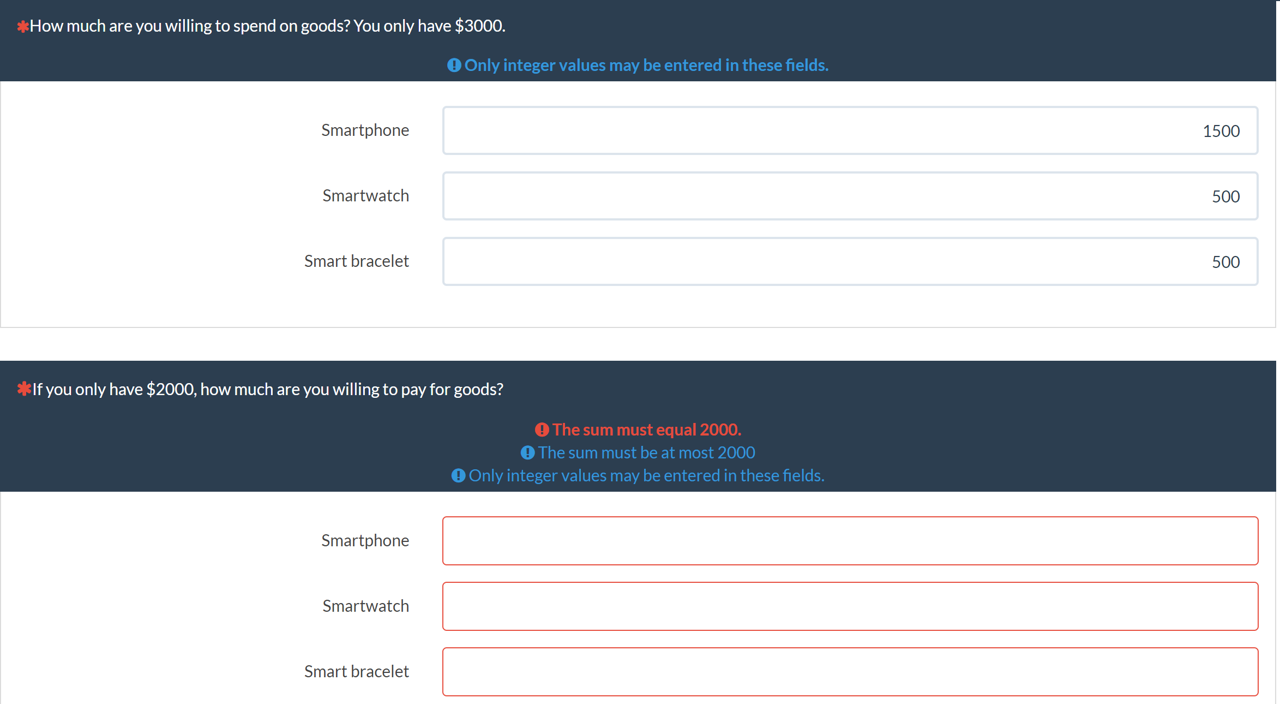Image resolution: width=1280 pixels, height=704 pixels.
Task: Click the red error icon before "The sum must equal 2000"
Action: tap(542, 429)
